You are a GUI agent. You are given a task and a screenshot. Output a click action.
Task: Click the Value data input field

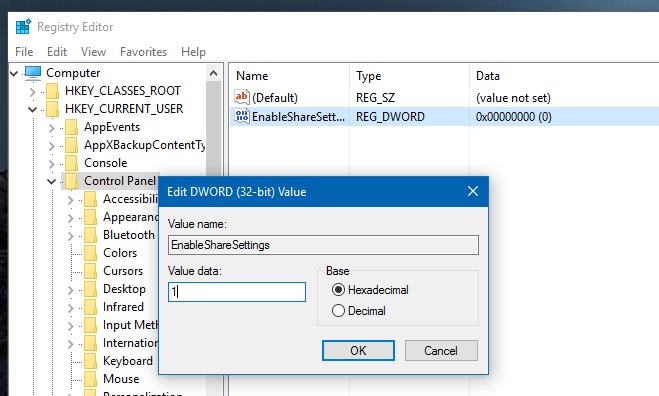tap(237, 292)
